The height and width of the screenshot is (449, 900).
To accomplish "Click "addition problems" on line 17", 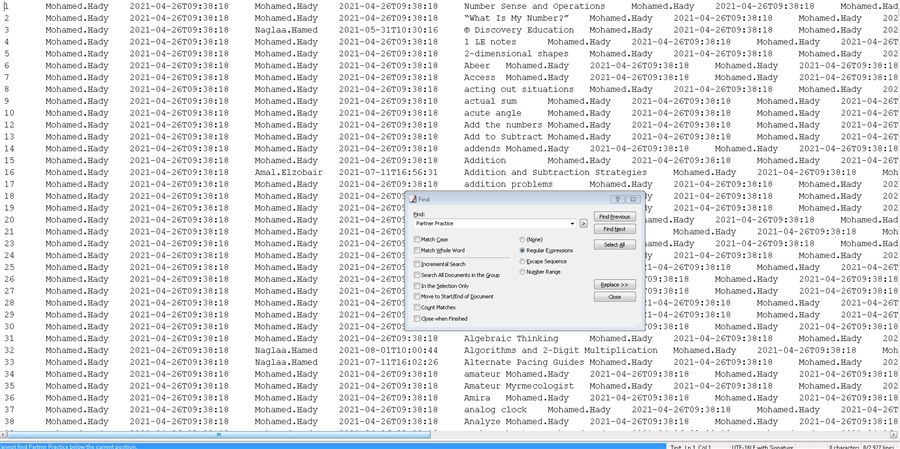I will (x=508, y=184).
